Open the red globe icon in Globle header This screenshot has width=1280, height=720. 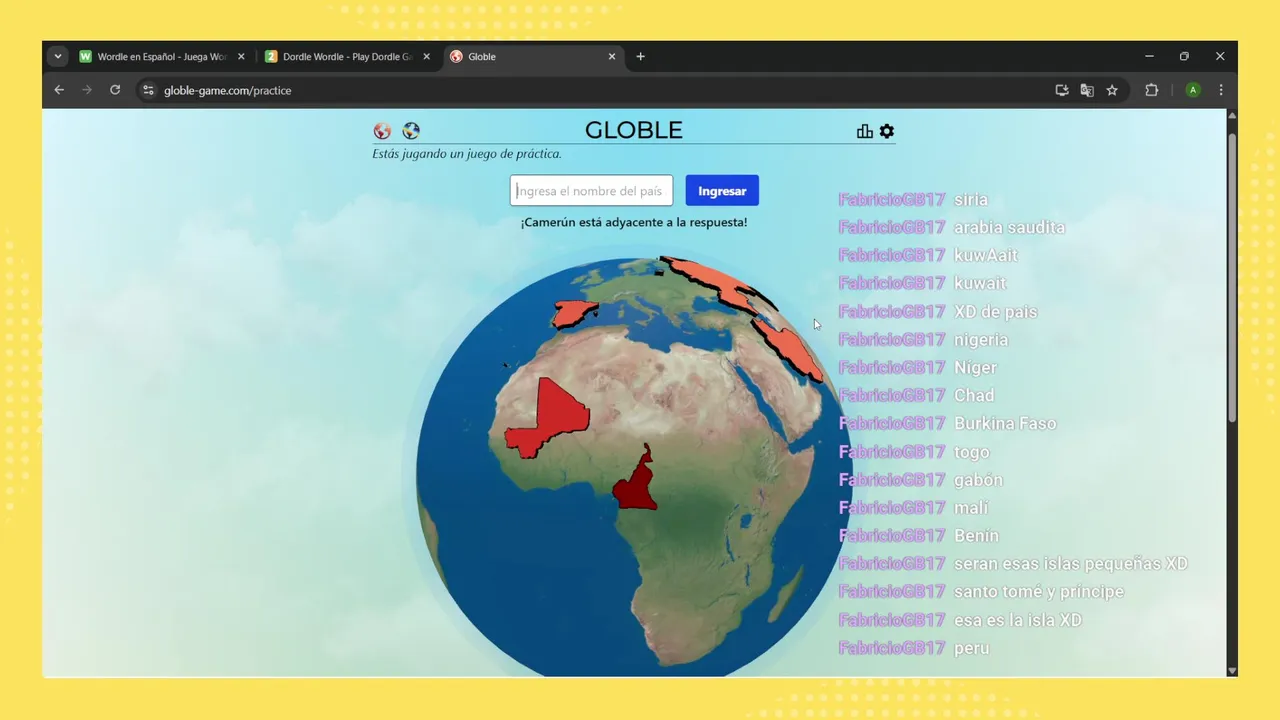(x=382, y=131)
